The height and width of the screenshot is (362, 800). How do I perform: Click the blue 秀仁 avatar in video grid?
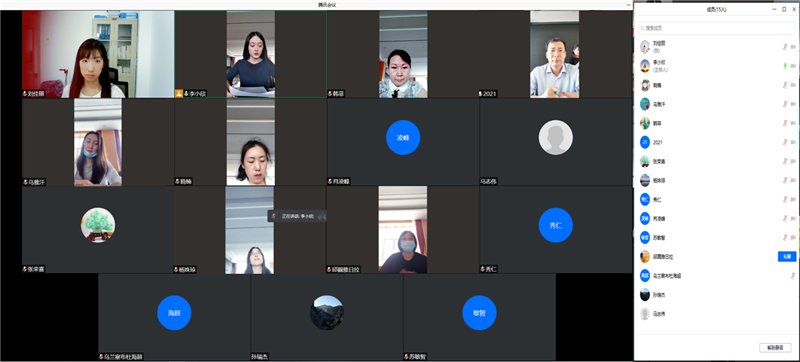click(556, 225)
